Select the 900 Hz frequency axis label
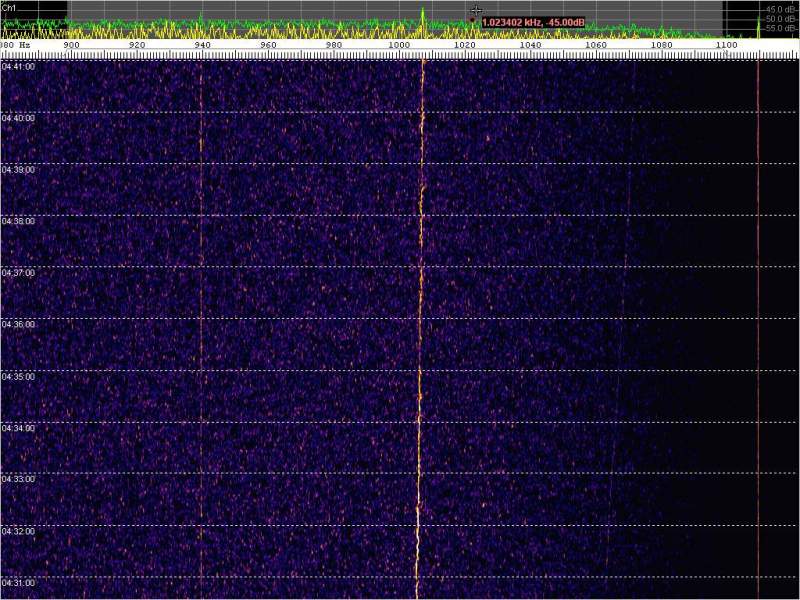Image resolution: width=800 pixels, height=600 pixels. [71, 45]
